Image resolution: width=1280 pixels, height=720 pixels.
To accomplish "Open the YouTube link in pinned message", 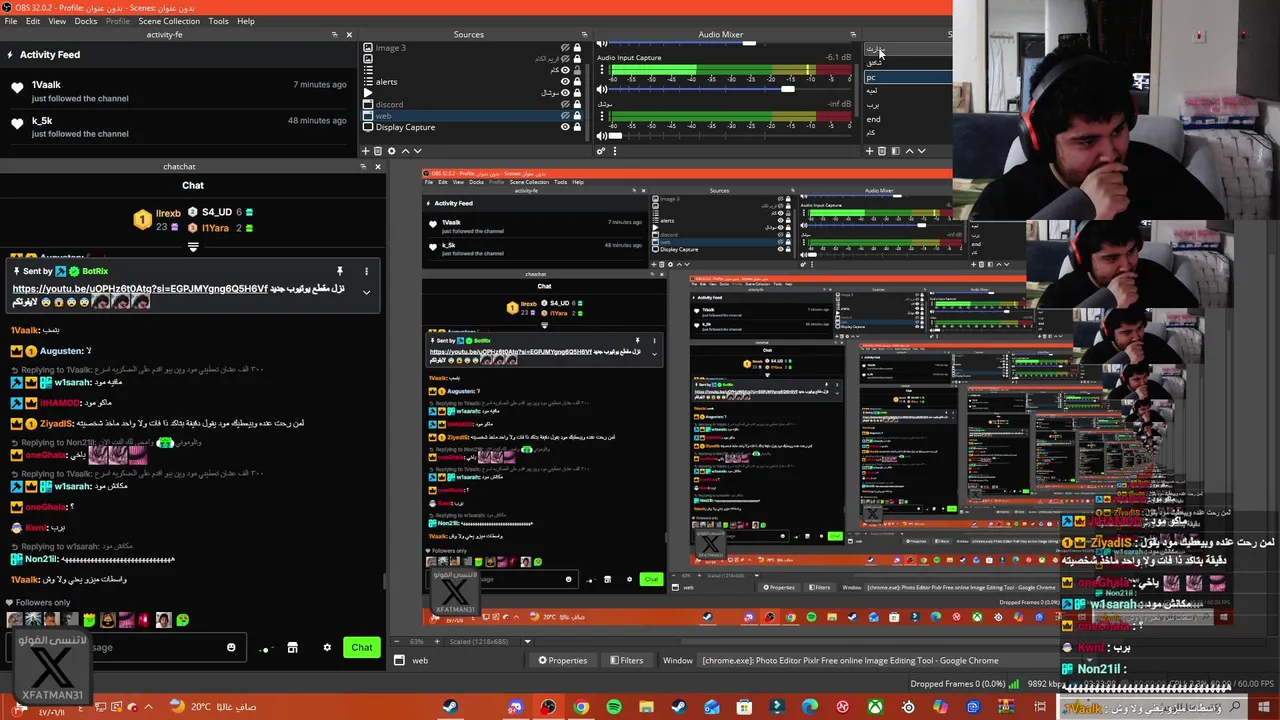I will [140, 289].
